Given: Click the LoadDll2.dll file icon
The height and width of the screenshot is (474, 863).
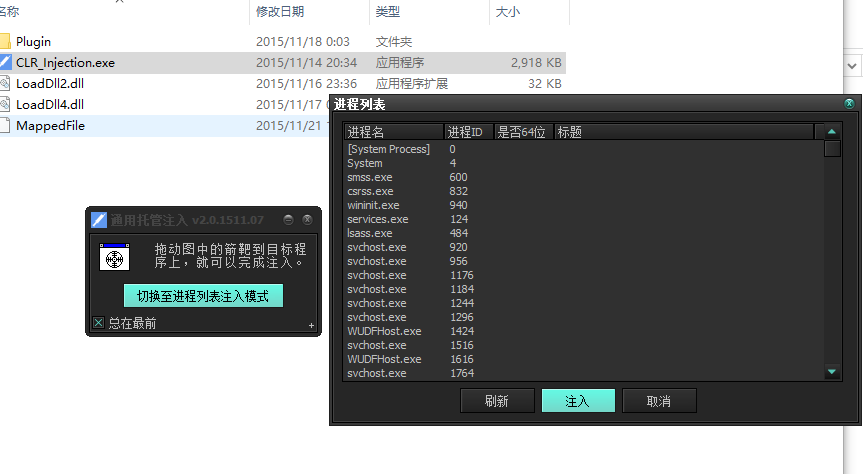Looking at the screenshot, I should 5,84.
